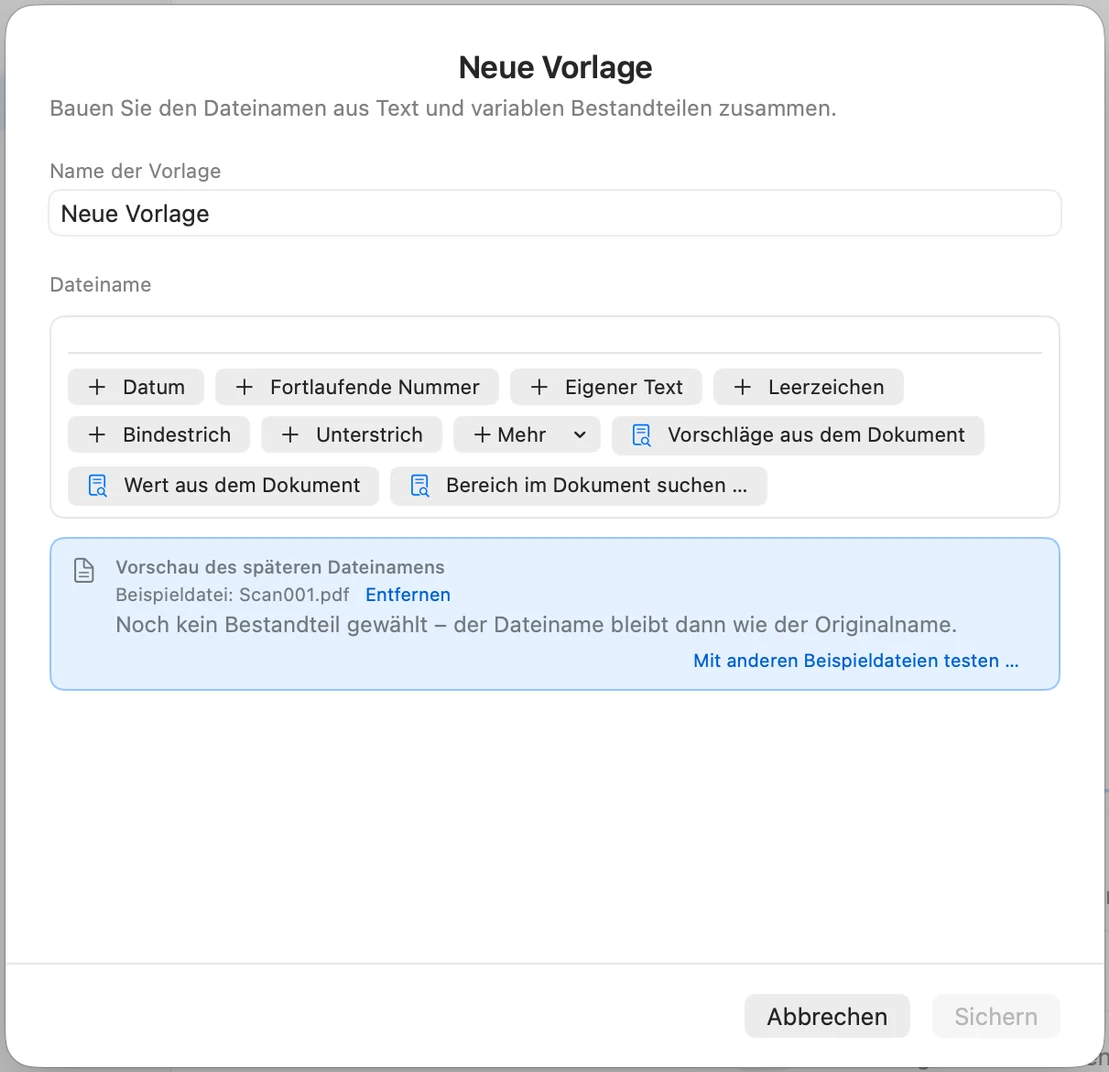The width and height of the screenshot is (1109, 1072).
Task: Click the Beispieldatei: Scan001.pdf text
Action: 232,595
